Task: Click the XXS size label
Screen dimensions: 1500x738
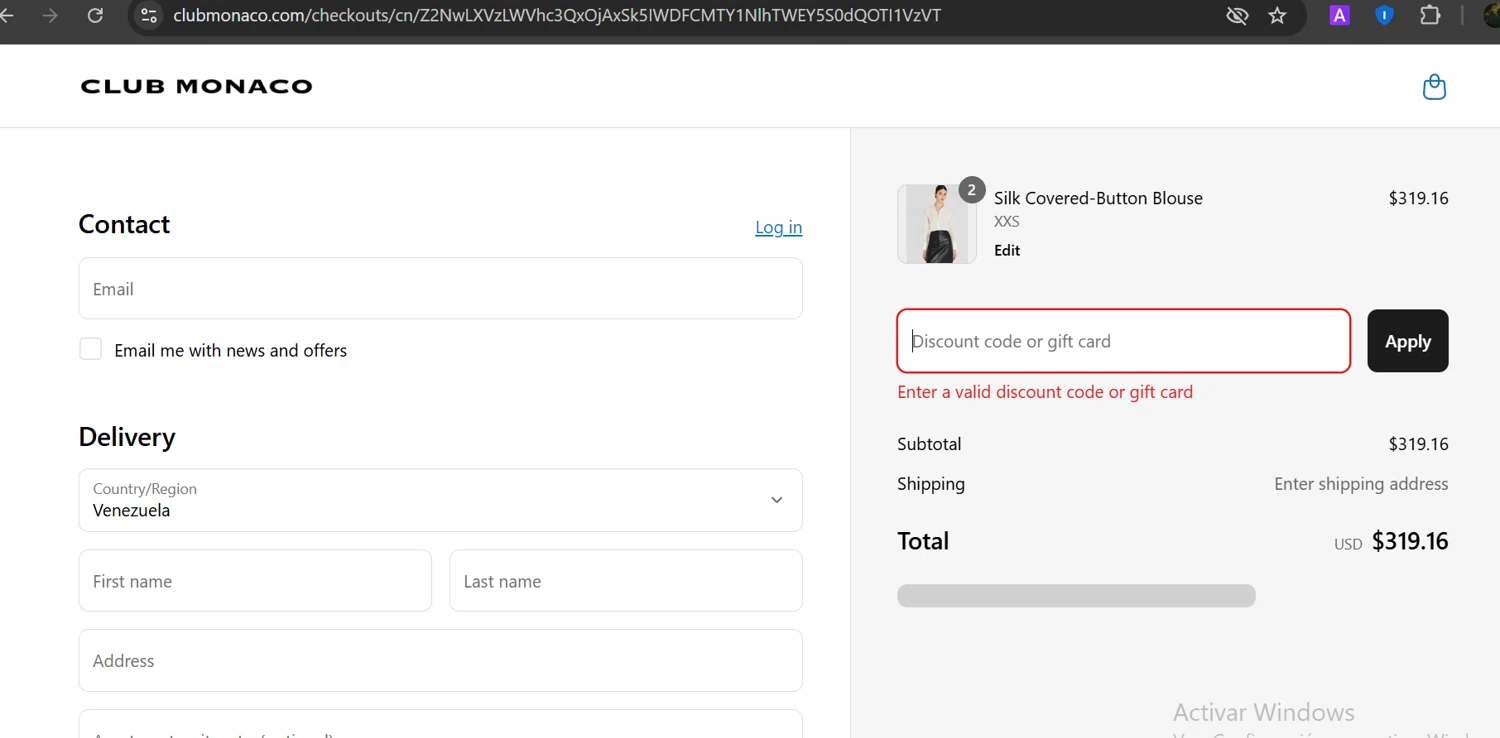Action: tap(1007, 222)
